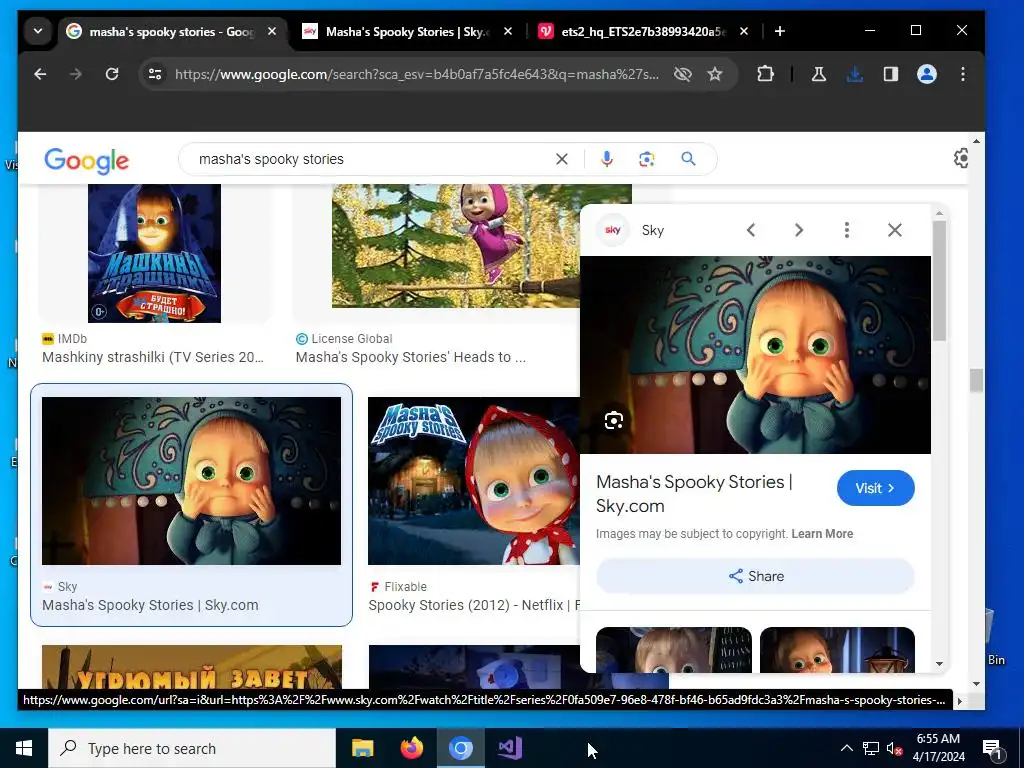Open first related image in preview panel
The image size is (1024, 768).
pos(673,649)
